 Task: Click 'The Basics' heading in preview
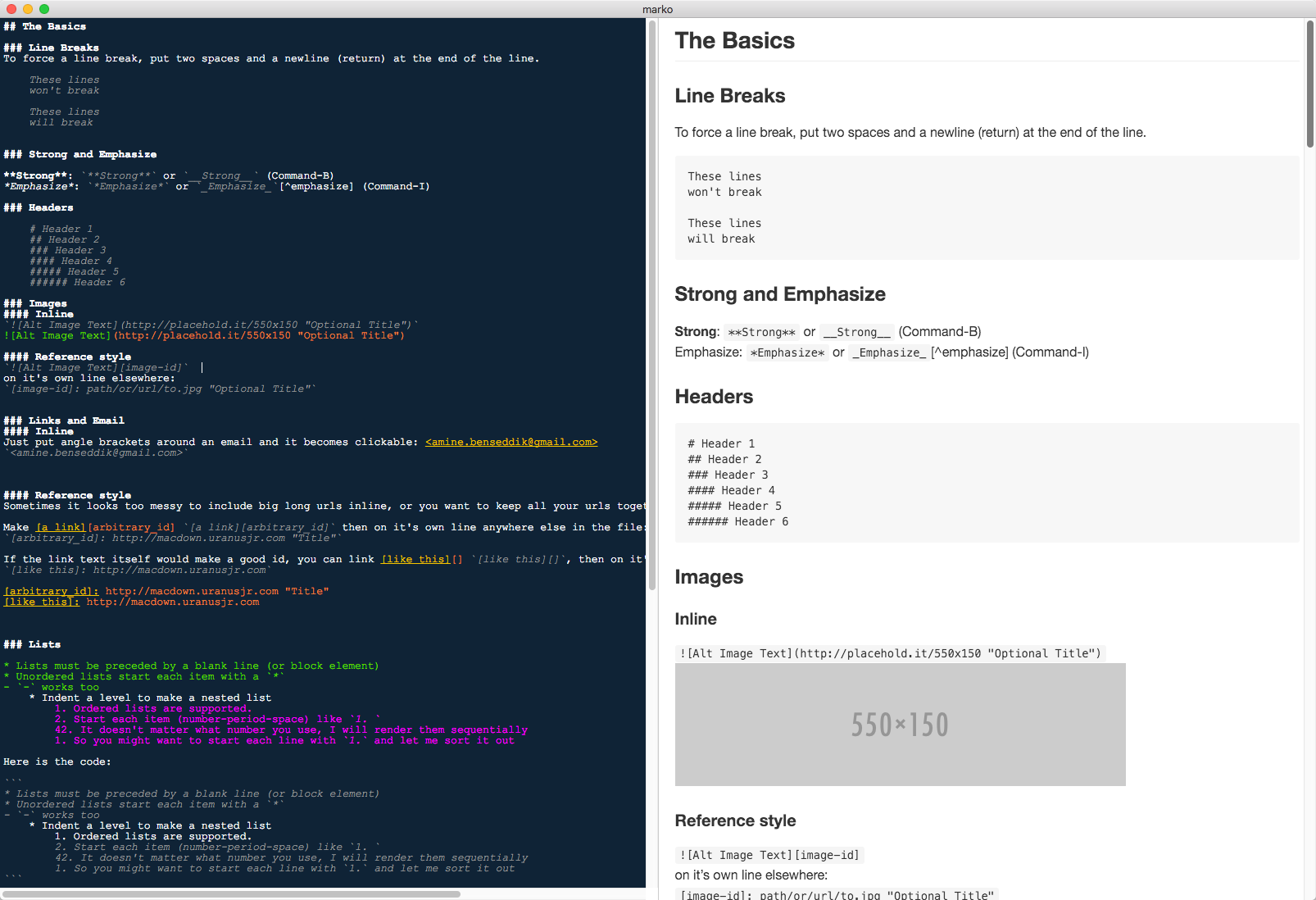pos(734,41)
